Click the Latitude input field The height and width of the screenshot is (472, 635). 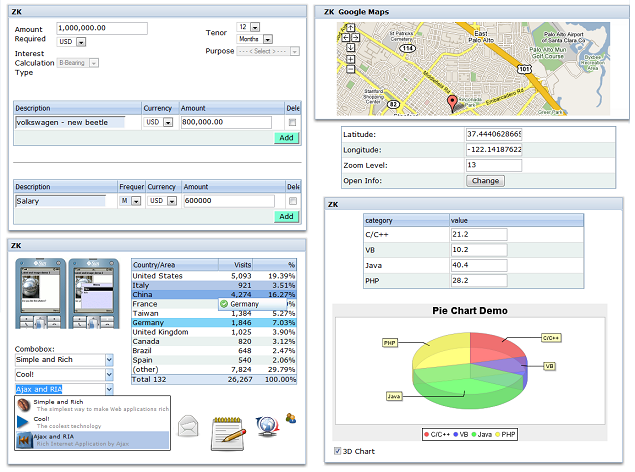(x=493, y=133)
